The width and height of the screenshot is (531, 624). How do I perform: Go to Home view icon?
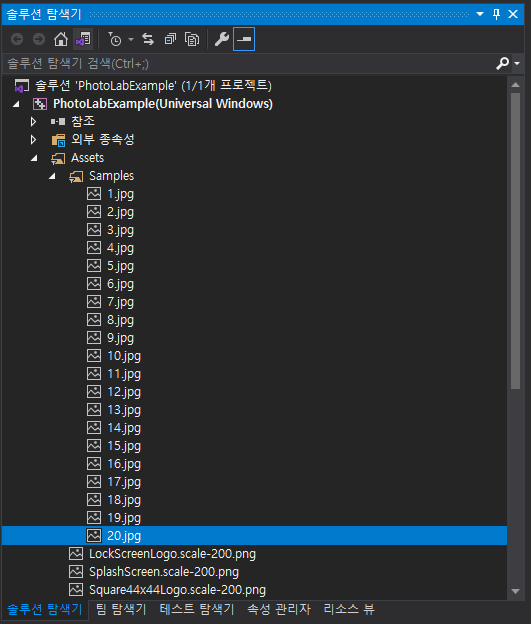[x=61, y=39]
